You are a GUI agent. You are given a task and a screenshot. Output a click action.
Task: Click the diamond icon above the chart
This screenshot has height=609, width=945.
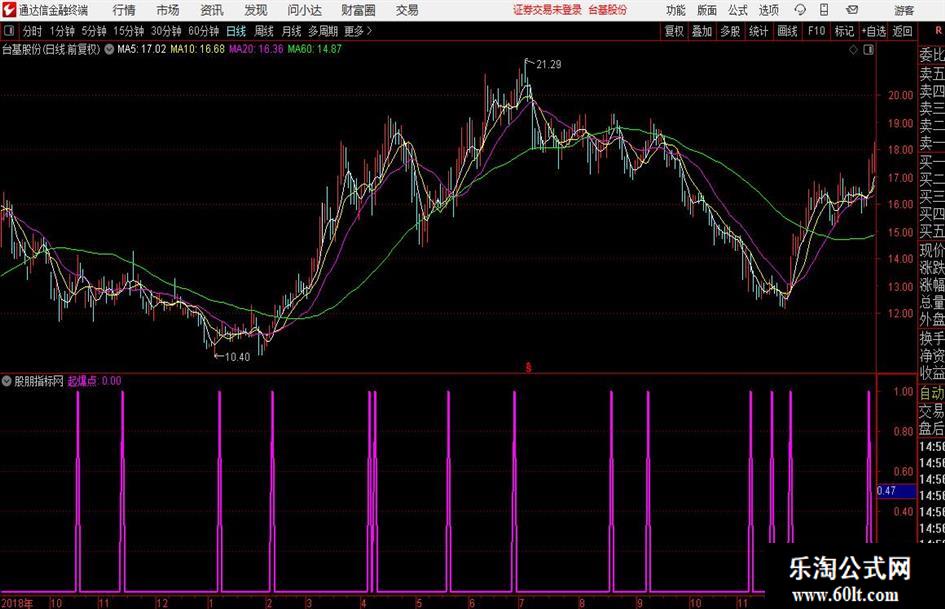coord(853,50)
